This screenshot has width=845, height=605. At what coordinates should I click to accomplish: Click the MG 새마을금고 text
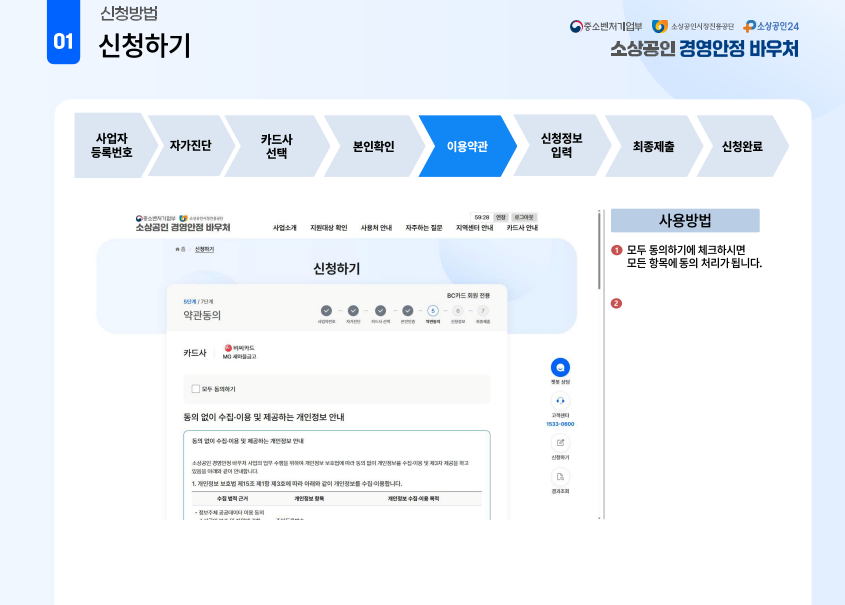[240, 357]
